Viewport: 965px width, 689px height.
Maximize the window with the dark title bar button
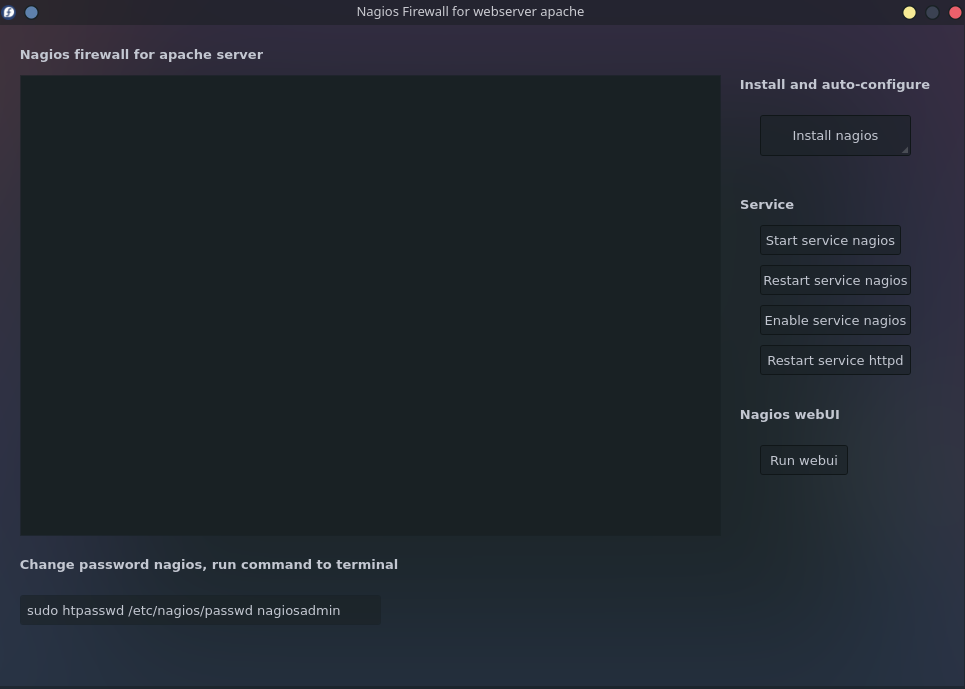[932, 12]
